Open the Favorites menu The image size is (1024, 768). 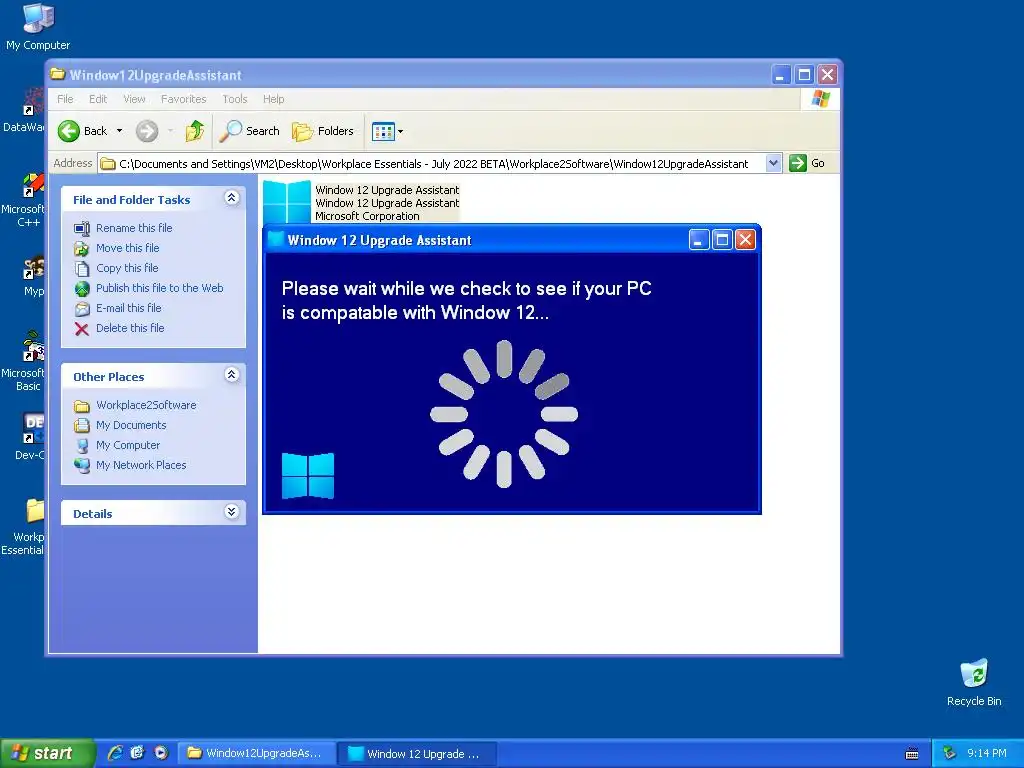184,99
